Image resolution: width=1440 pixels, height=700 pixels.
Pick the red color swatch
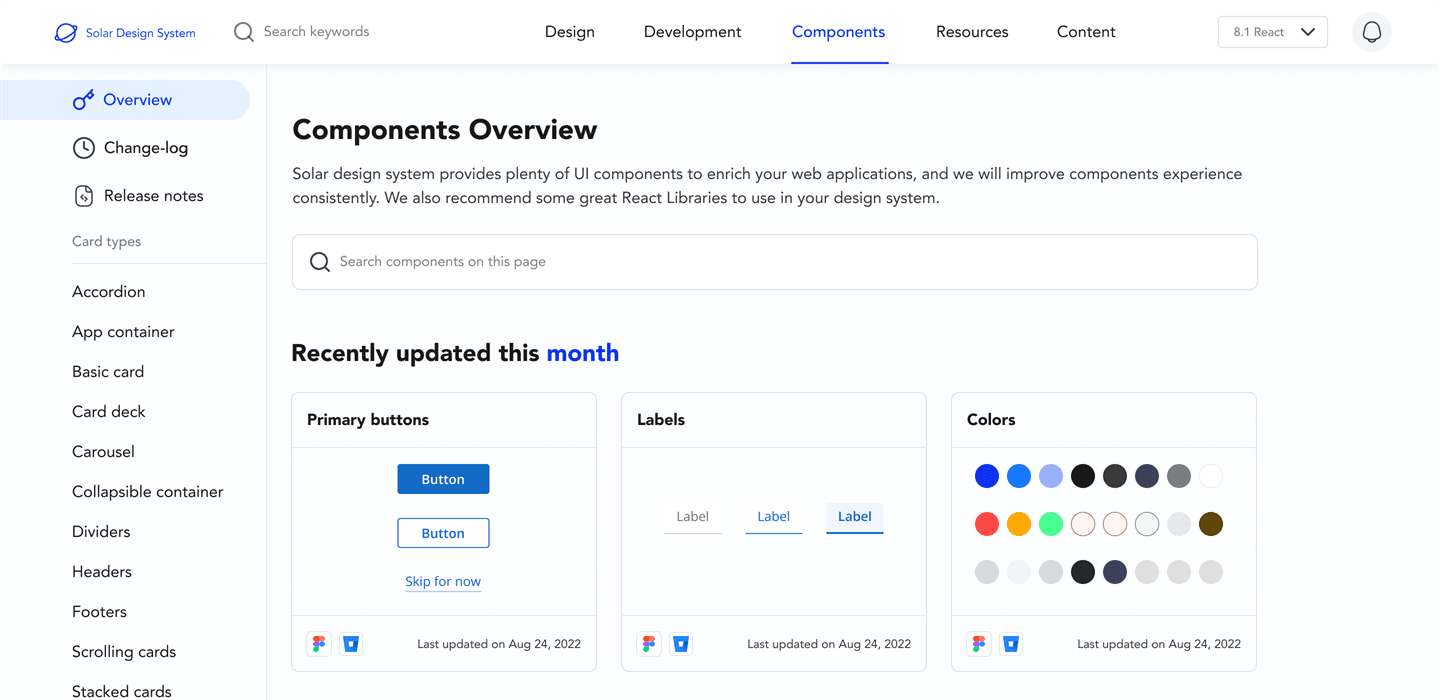(x=987, y=524)
